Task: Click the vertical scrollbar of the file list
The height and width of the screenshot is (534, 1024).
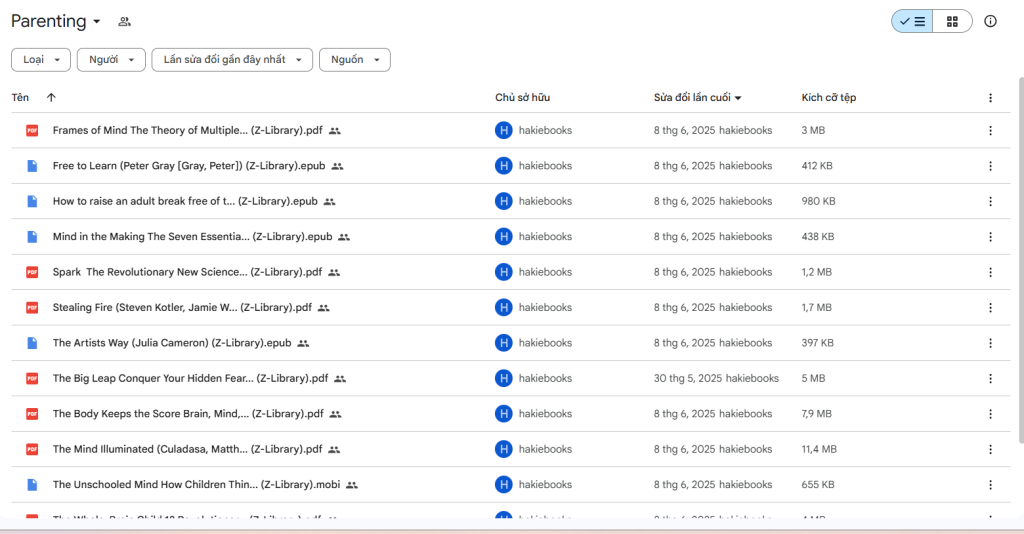Action: click(1021, 261)
